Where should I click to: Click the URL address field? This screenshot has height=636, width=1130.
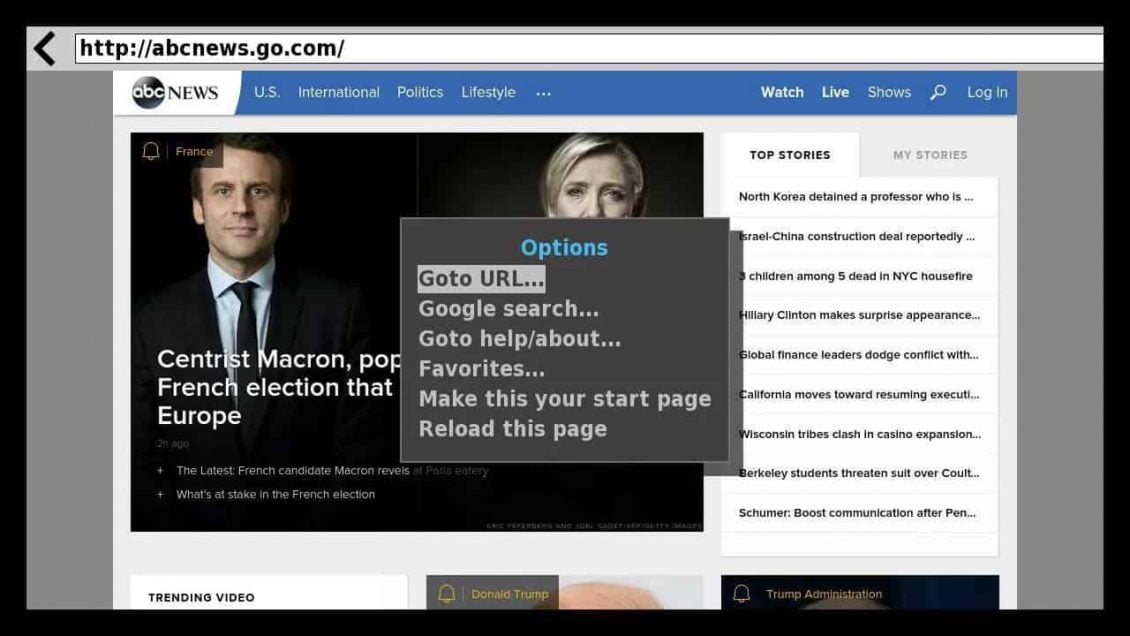[x=589, y=48]
